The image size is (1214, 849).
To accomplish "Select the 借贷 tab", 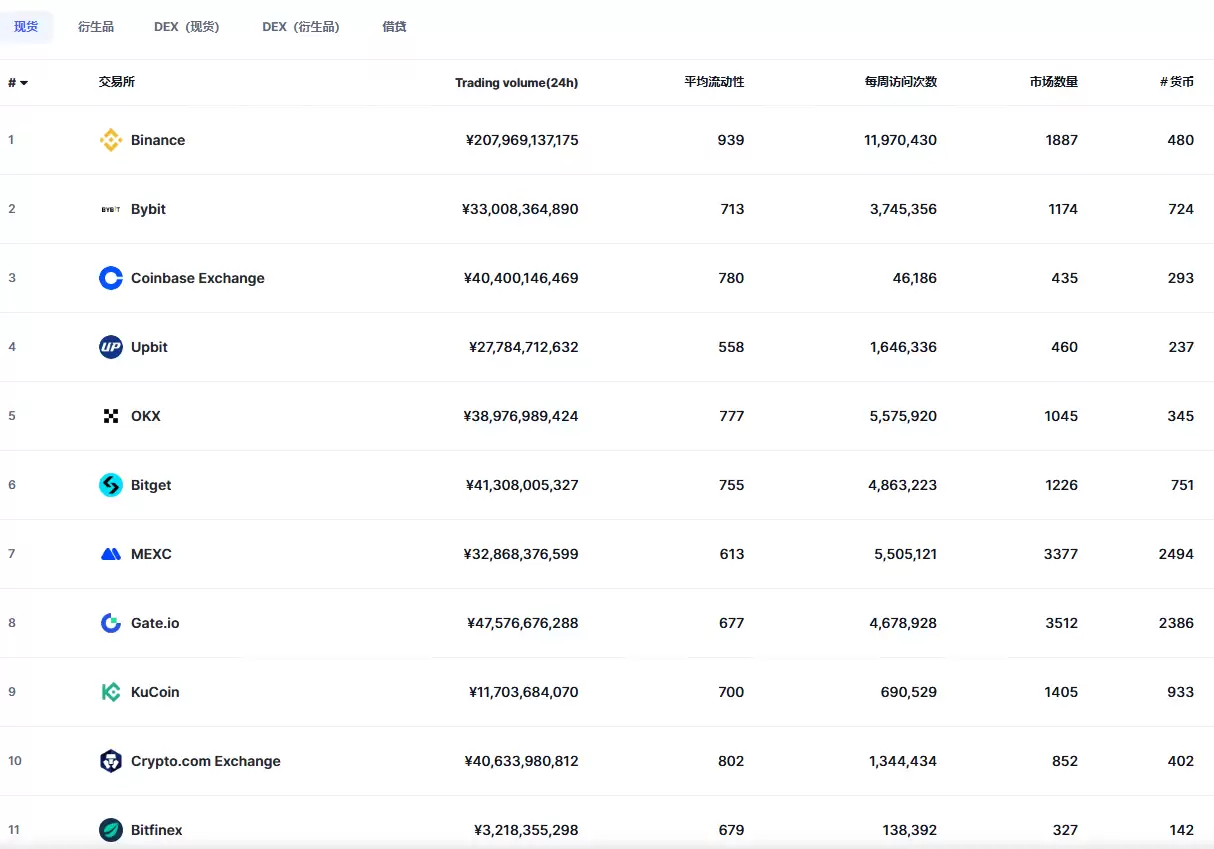I will pyautogui.click(x=394, y=27).
